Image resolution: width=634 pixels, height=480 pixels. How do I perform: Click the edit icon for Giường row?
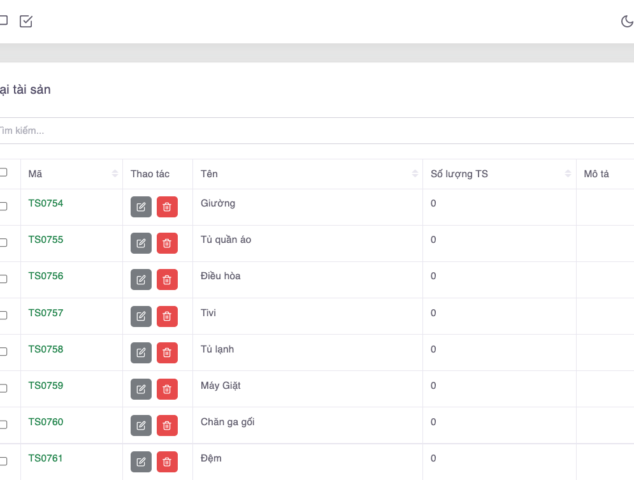click(x=141, y=207)
